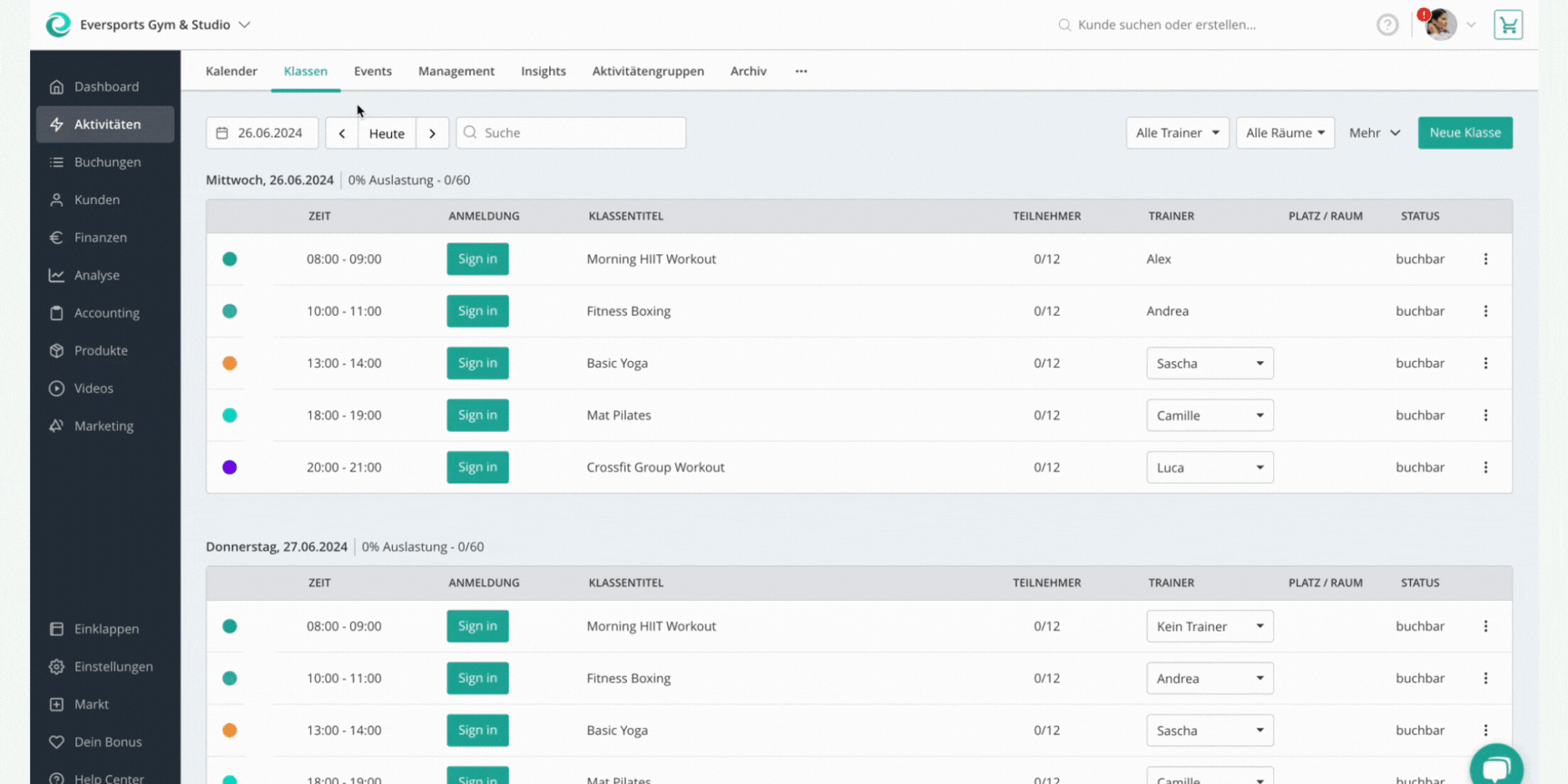
Task: Open Camille trainer dropdown for Wednesday Mat Pilates
Action: pyautogui.click(x=1210, y=416)
